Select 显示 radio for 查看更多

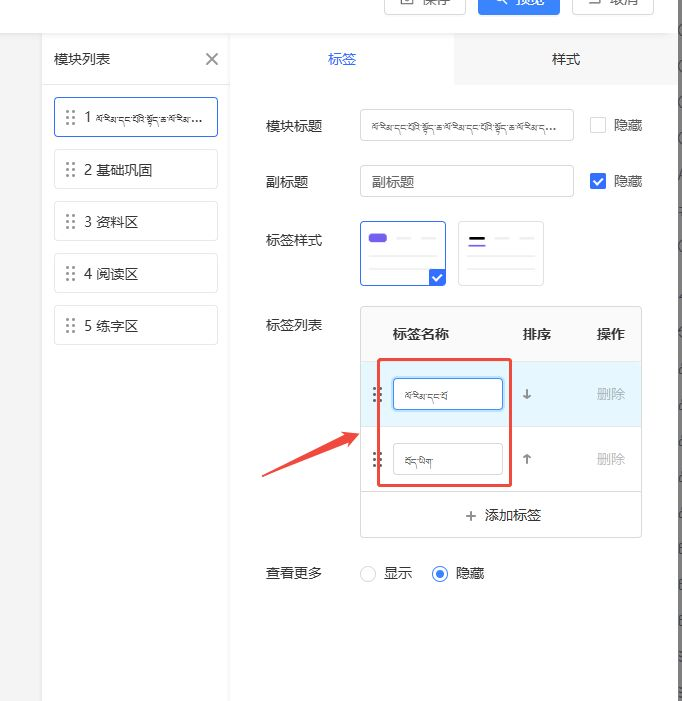point(368,574)
